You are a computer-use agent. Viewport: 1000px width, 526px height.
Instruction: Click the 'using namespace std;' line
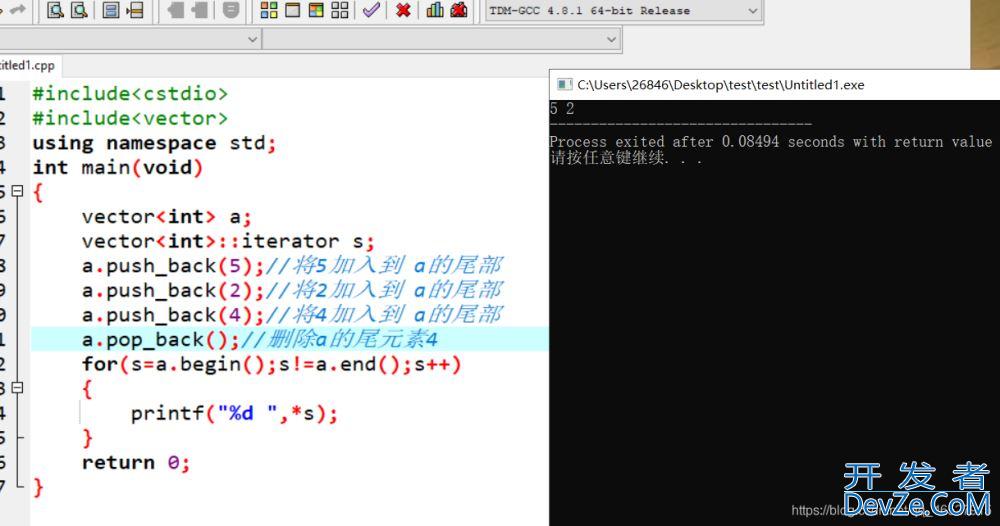(x=154, y=143)
